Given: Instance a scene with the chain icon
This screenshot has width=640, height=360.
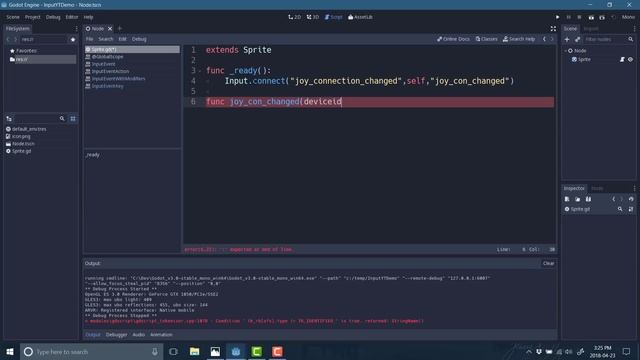Looking at the screenshot, I should 577,39.
